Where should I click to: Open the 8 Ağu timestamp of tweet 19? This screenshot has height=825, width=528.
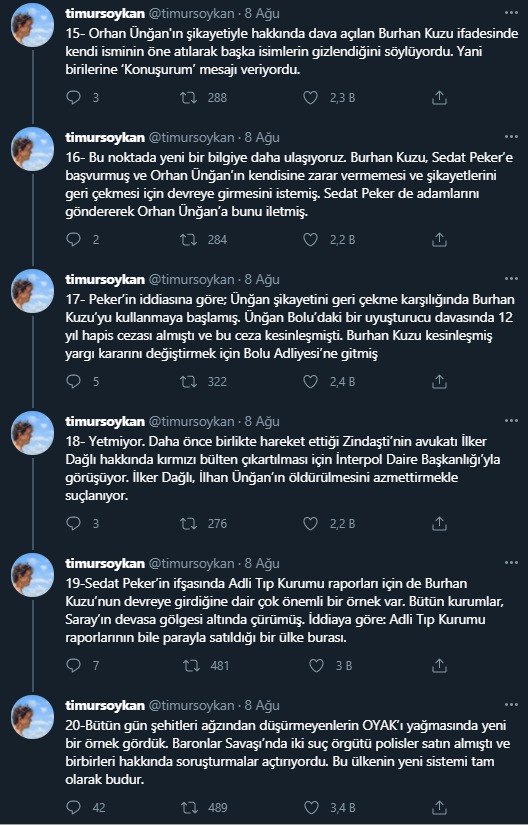click(x=261, y=564)
